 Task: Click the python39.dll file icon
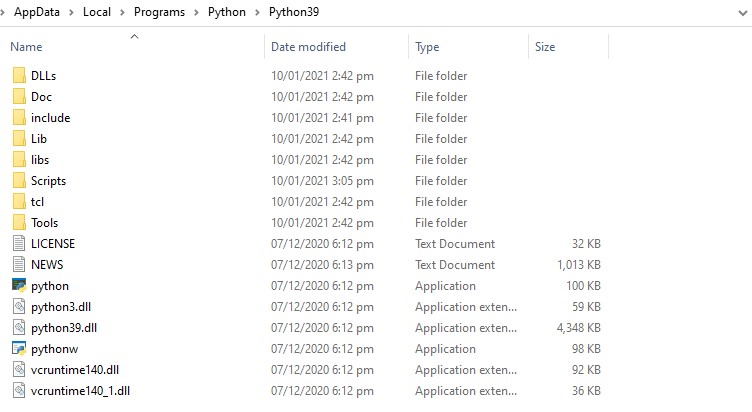coord(19,328)
